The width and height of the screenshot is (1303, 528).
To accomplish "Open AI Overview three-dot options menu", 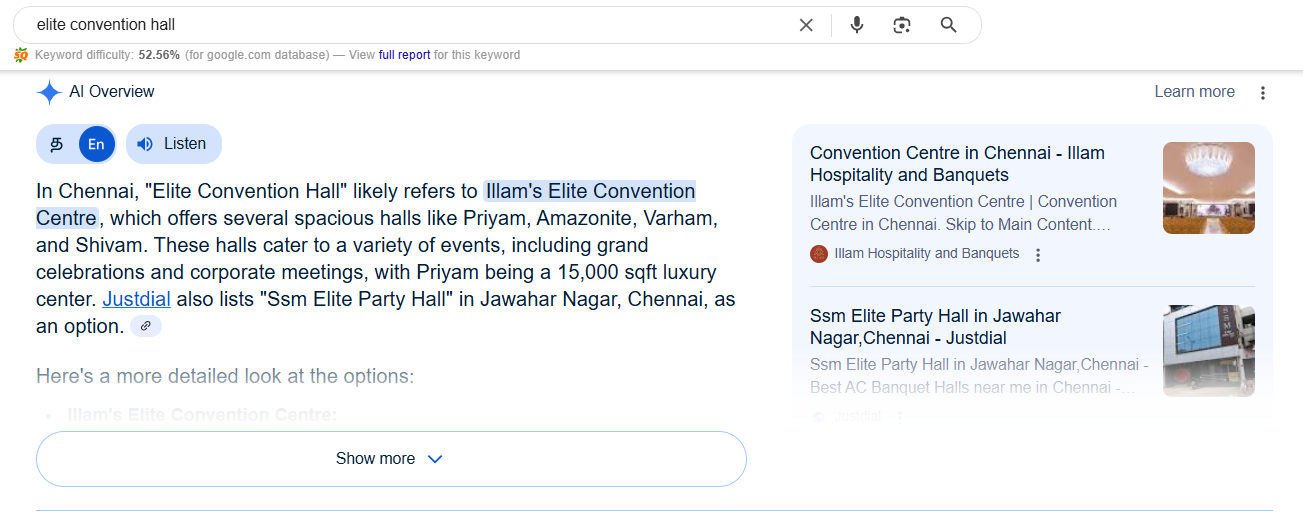I will [1263, 93].
